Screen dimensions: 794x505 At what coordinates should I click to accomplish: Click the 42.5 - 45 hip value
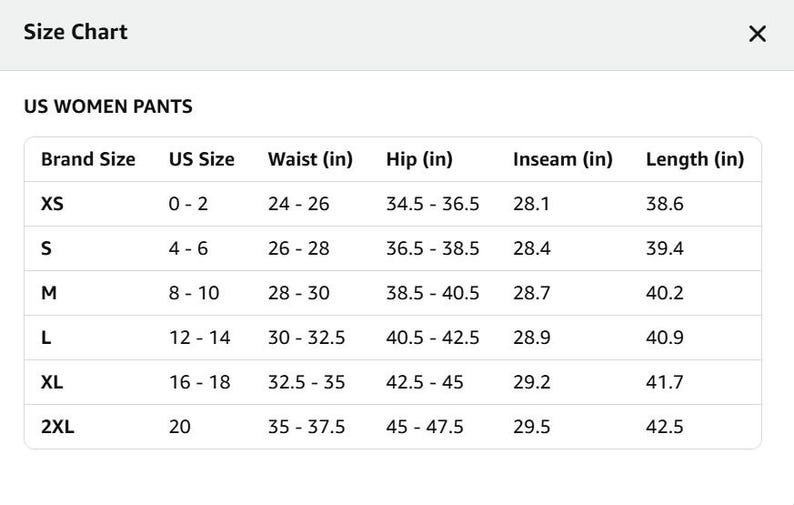(x=424, y=382)
